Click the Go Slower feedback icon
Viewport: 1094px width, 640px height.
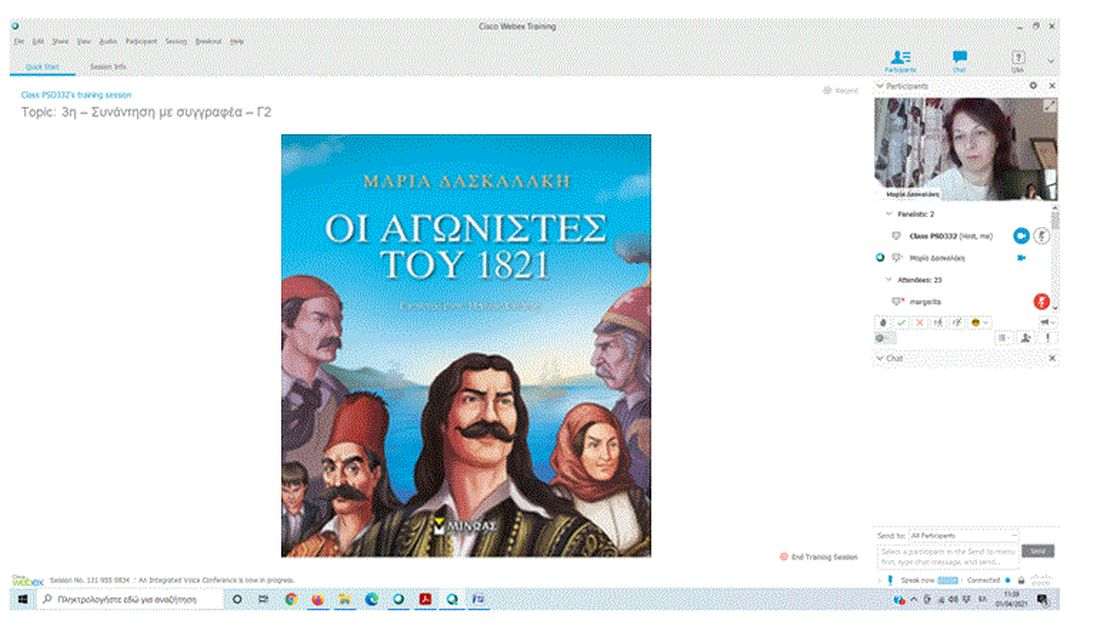pos(957,322)
